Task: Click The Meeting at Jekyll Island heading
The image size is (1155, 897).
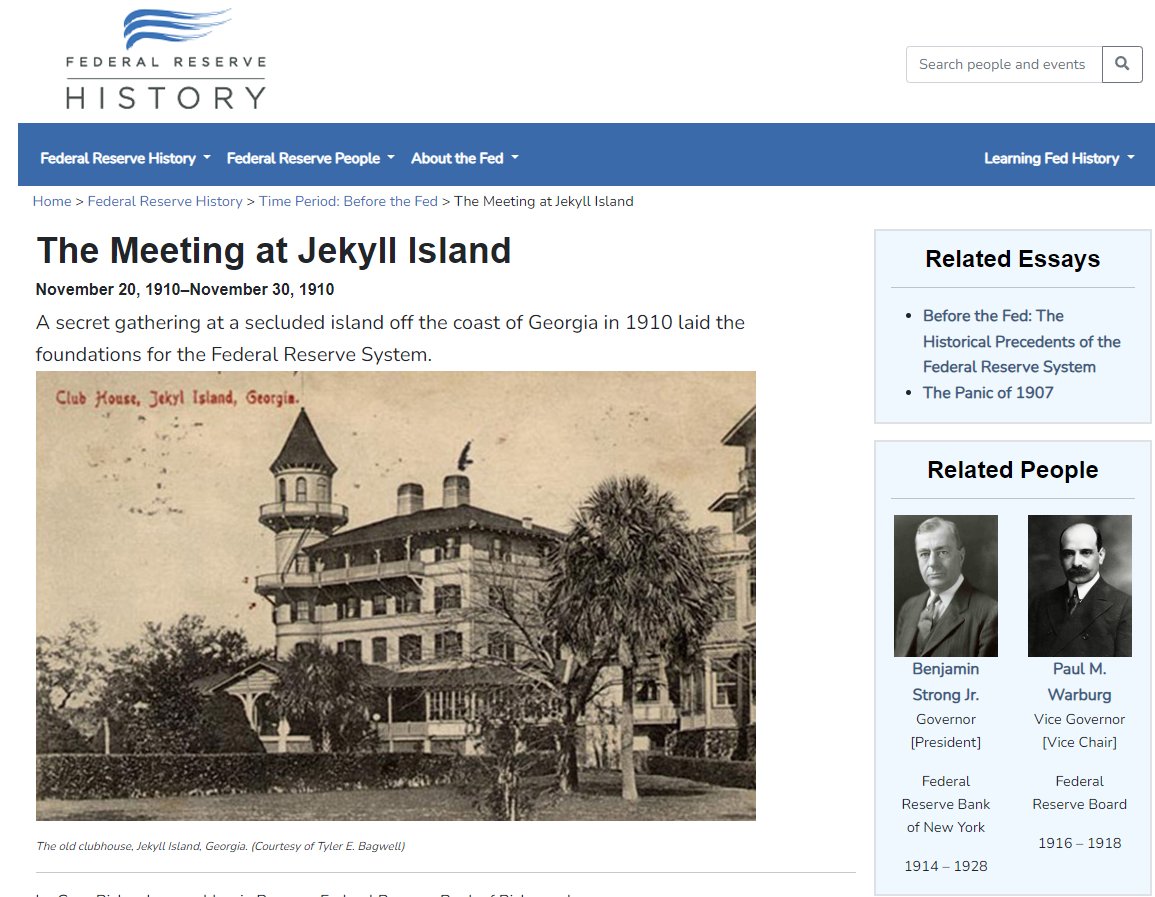Action: point(273,250)
